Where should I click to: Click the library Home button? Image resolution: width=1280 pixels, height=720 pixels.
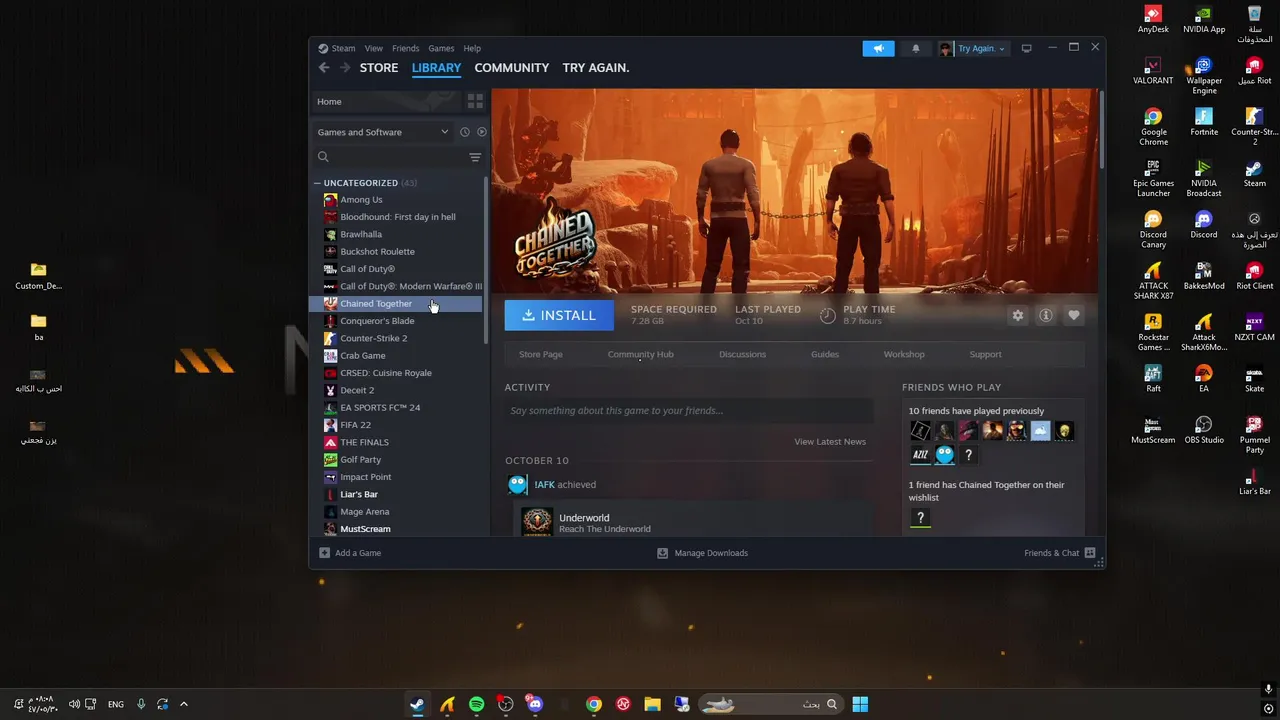(x=387, y=101)
